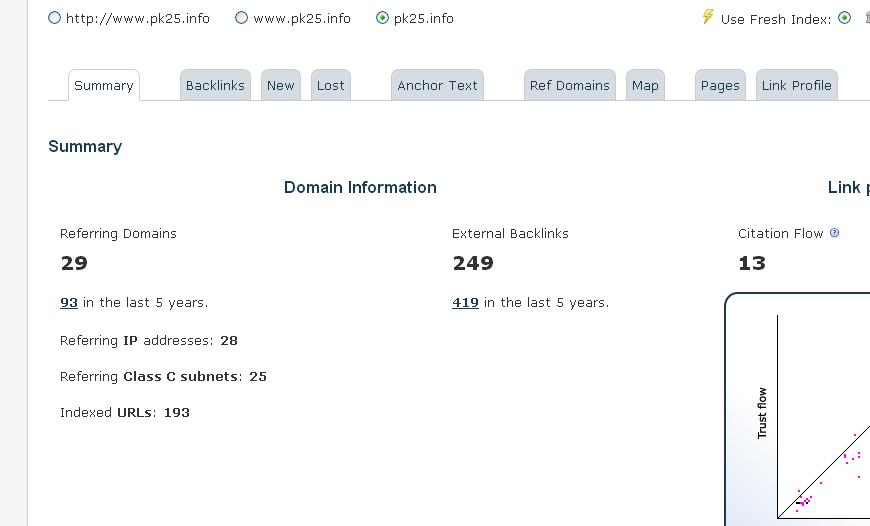Switch to the Link Profile tab
Screen dimensions: 870x526
point(797,85)
